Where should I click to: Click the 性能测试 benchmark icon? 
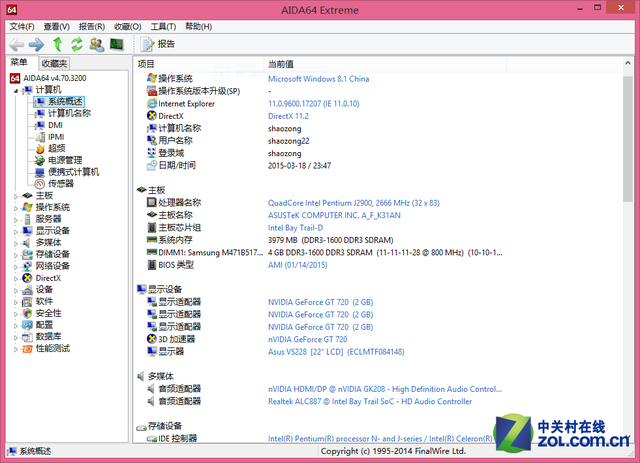27,349
